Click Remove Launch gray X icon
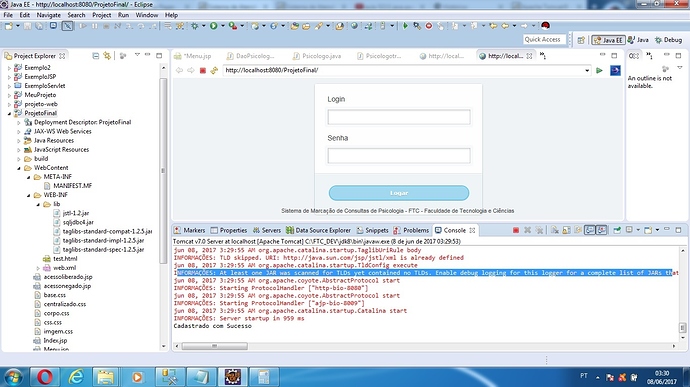Image resolution: width=690 pixels, height=387 pixels. 527,230
